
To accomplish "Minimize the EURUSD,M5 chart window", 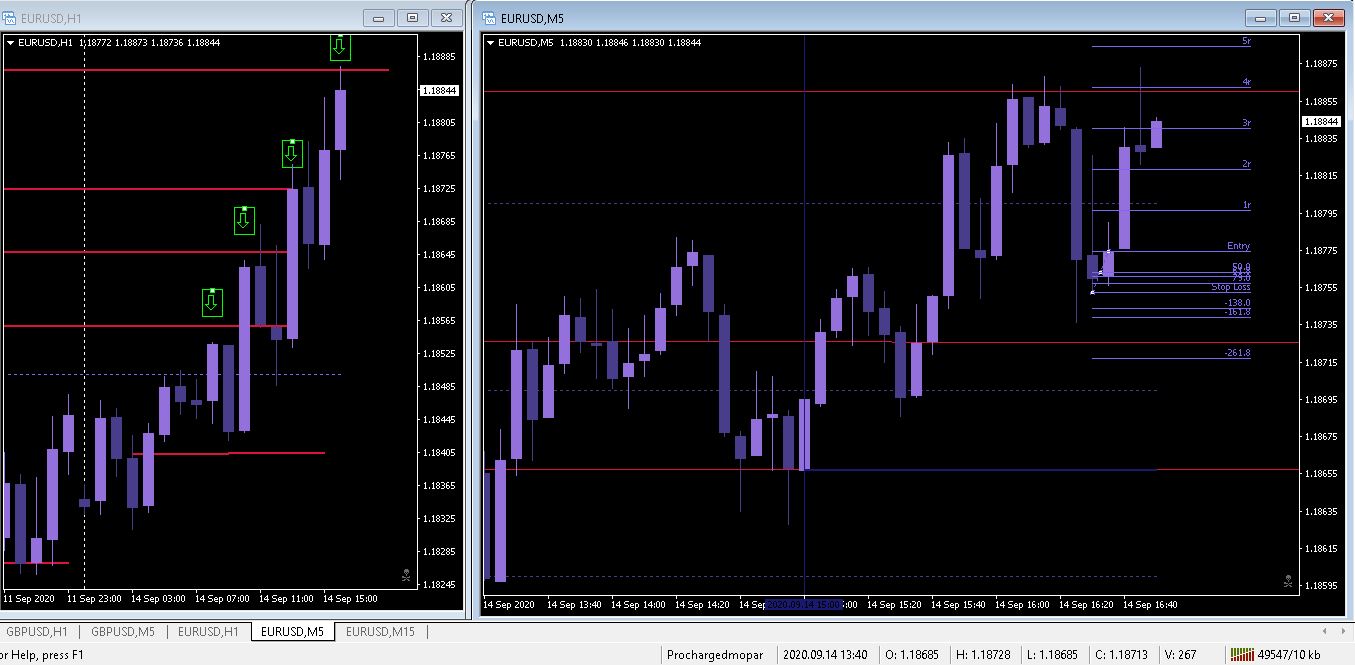I will tap(1261, 17).
